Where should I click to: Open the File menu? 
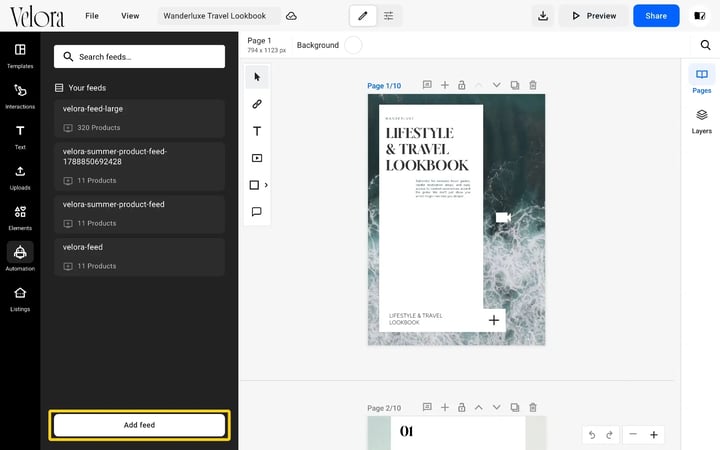[92, 16]
